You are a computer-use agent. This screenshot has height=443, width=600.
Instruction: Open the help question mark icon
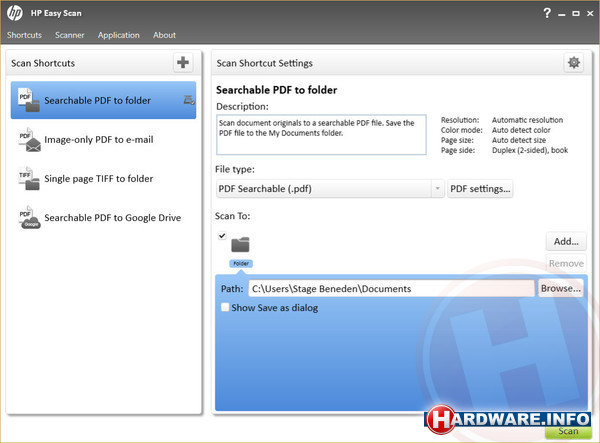click(547, 13)
